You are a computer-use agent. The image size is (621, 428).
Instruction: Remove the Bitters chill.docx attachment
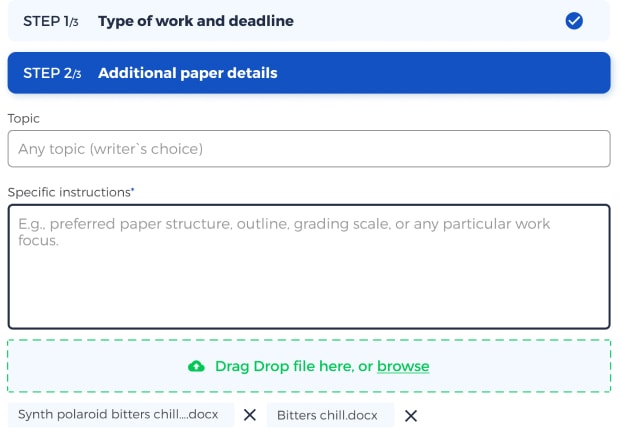click(410, 415)
